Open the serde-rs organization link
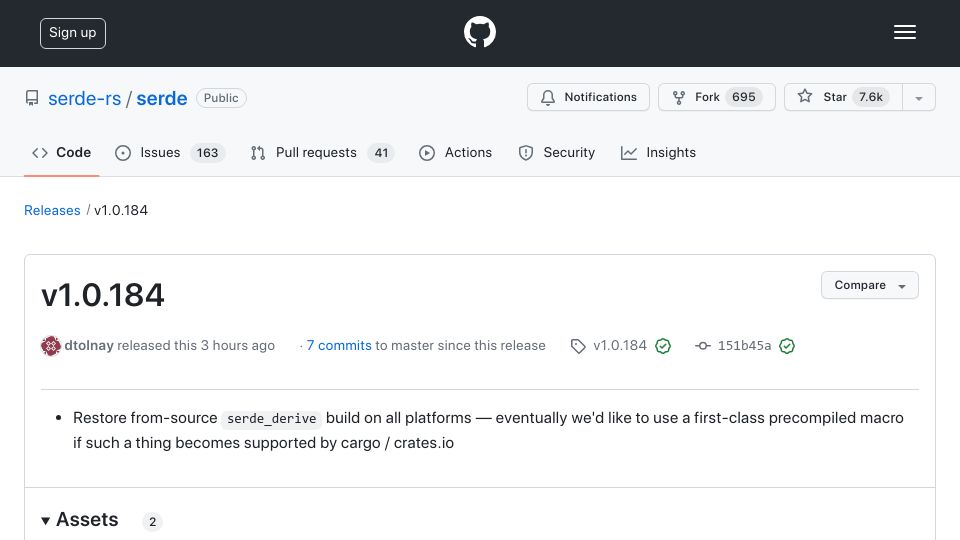Image resolution: width=960 pixels, height=540 pixels. (84, 98)
